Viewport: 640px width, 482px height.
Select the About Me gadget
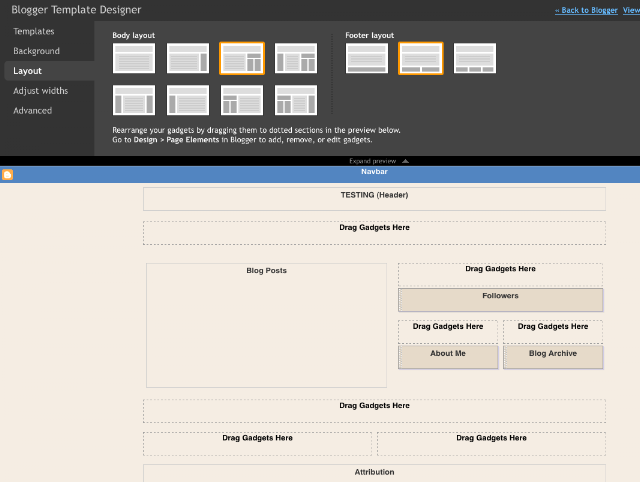click(x=448, y=357)
